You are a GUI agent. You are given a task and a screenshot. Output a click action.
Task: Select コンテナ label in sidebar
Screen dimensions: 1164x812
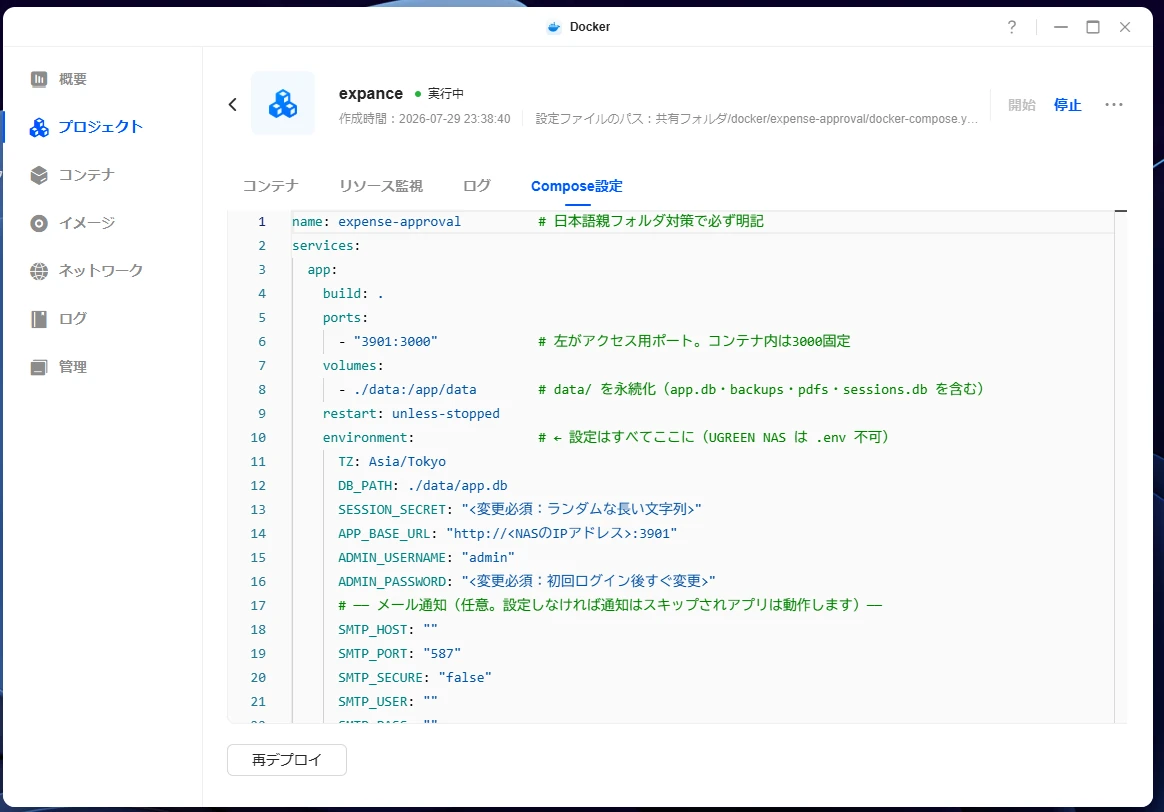(x=87, y=175)
